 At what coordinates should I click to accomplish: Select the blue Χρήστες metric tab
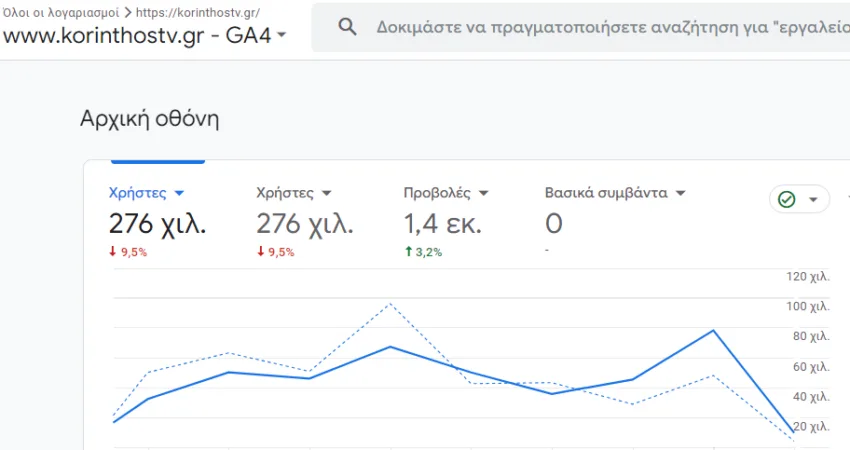[x=158, y=221]
